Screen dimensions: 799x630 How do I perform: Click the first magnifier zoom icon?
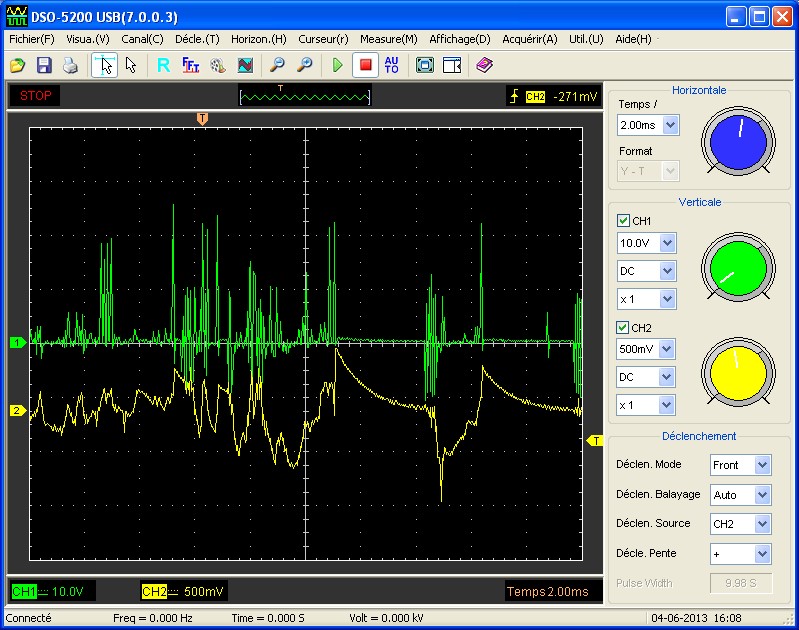click(277, 65)
